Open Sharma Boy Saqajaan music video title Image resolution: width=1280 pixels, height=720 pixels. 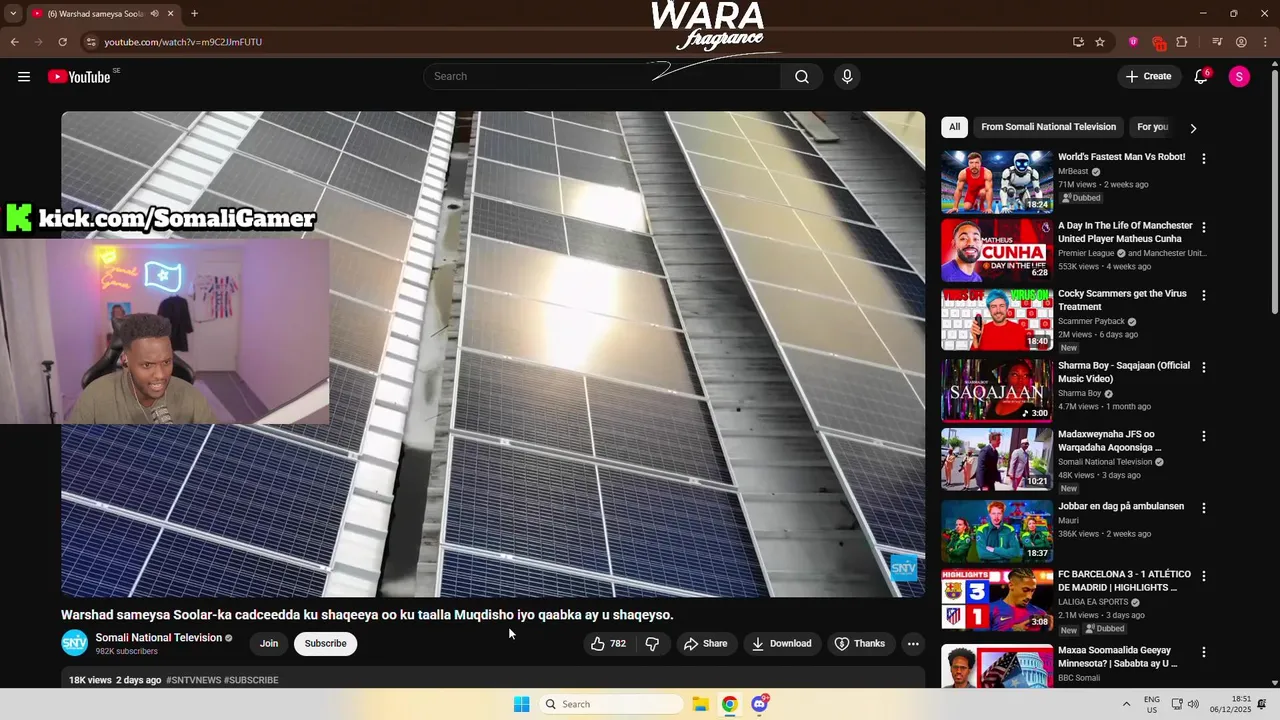pos(1124,372)
